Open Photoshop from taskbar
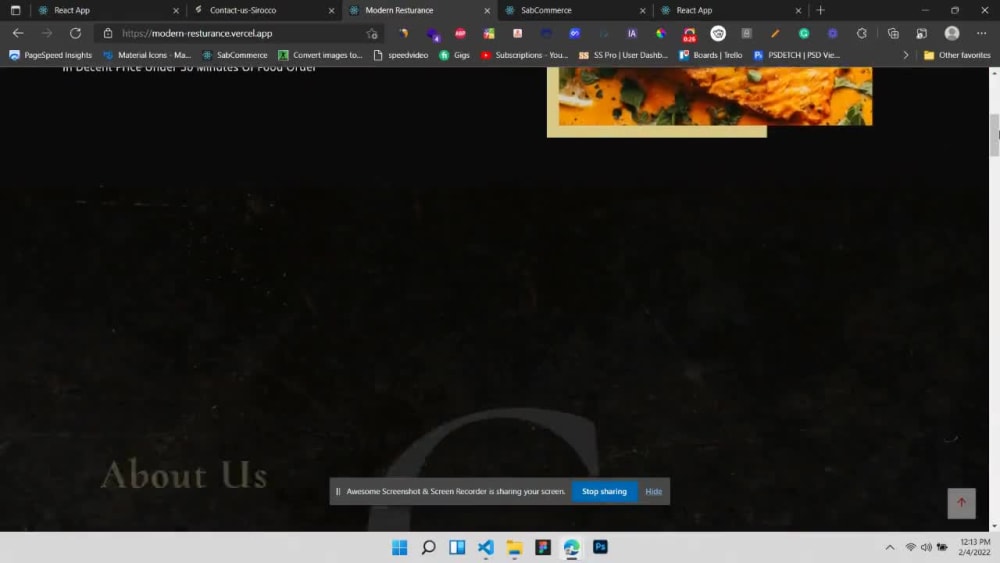1000x563 pixels. [x=600, y=547]
